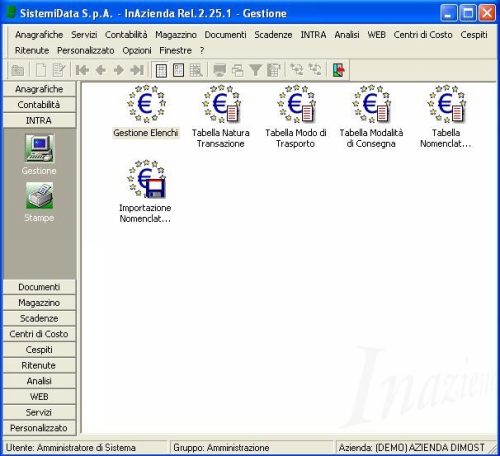Expand the Magazzino sidebar section
This screenshot has height=456, width=500.
pyautogui.click(x=39, y=303)
